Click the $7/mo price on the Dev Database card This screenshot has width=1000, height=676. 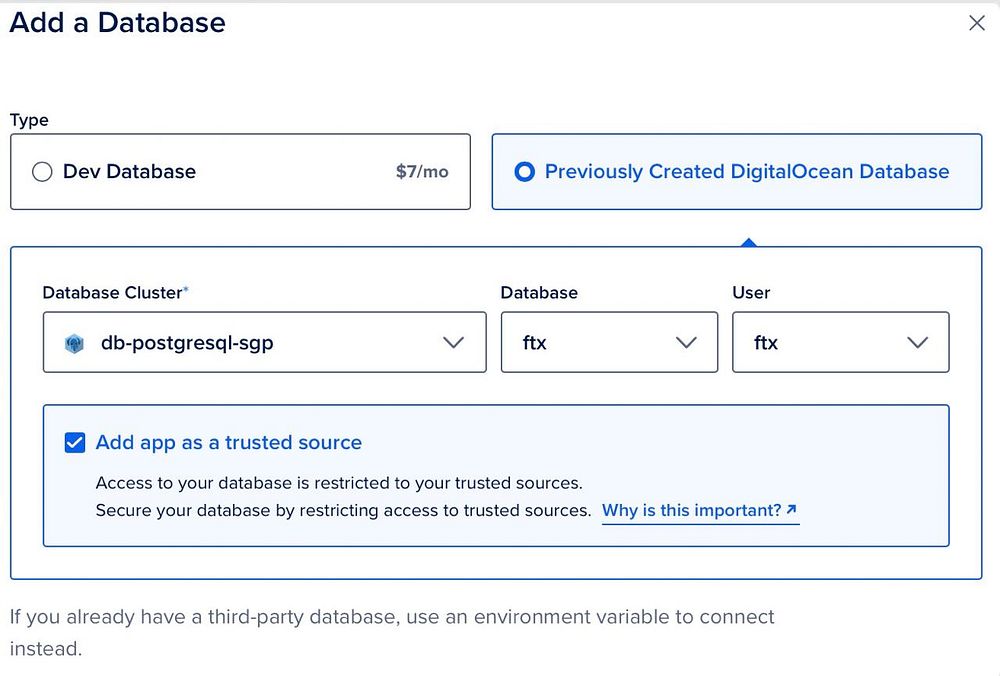422,172
